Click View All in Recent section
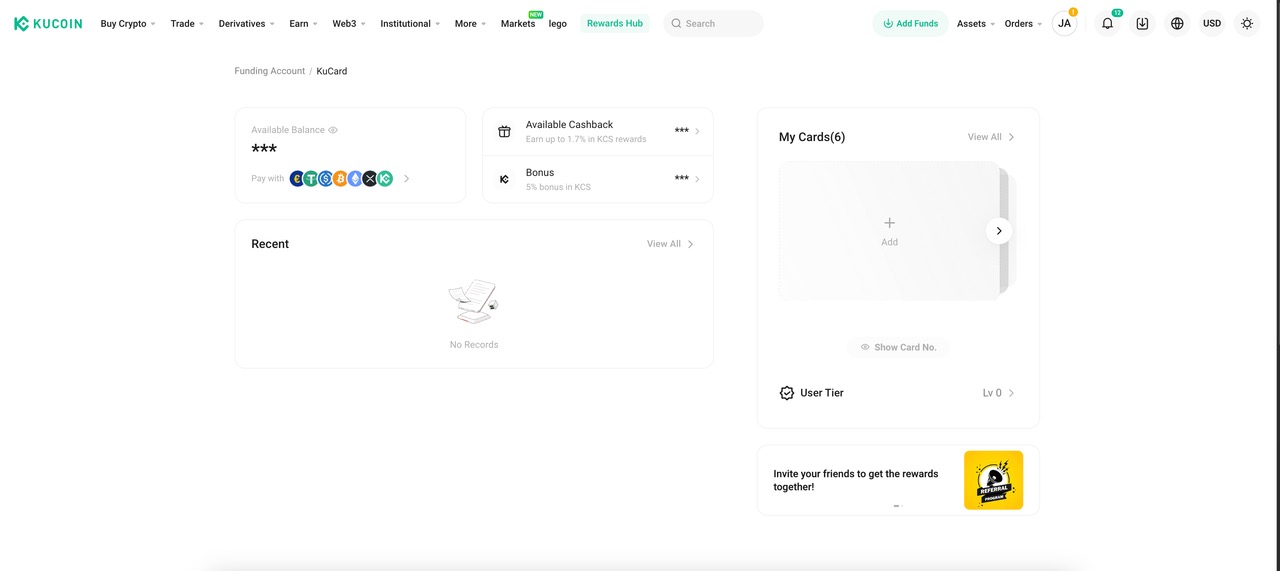This screenshot has width=1280, height=571. pyautogui.click(x=669, y=244)
